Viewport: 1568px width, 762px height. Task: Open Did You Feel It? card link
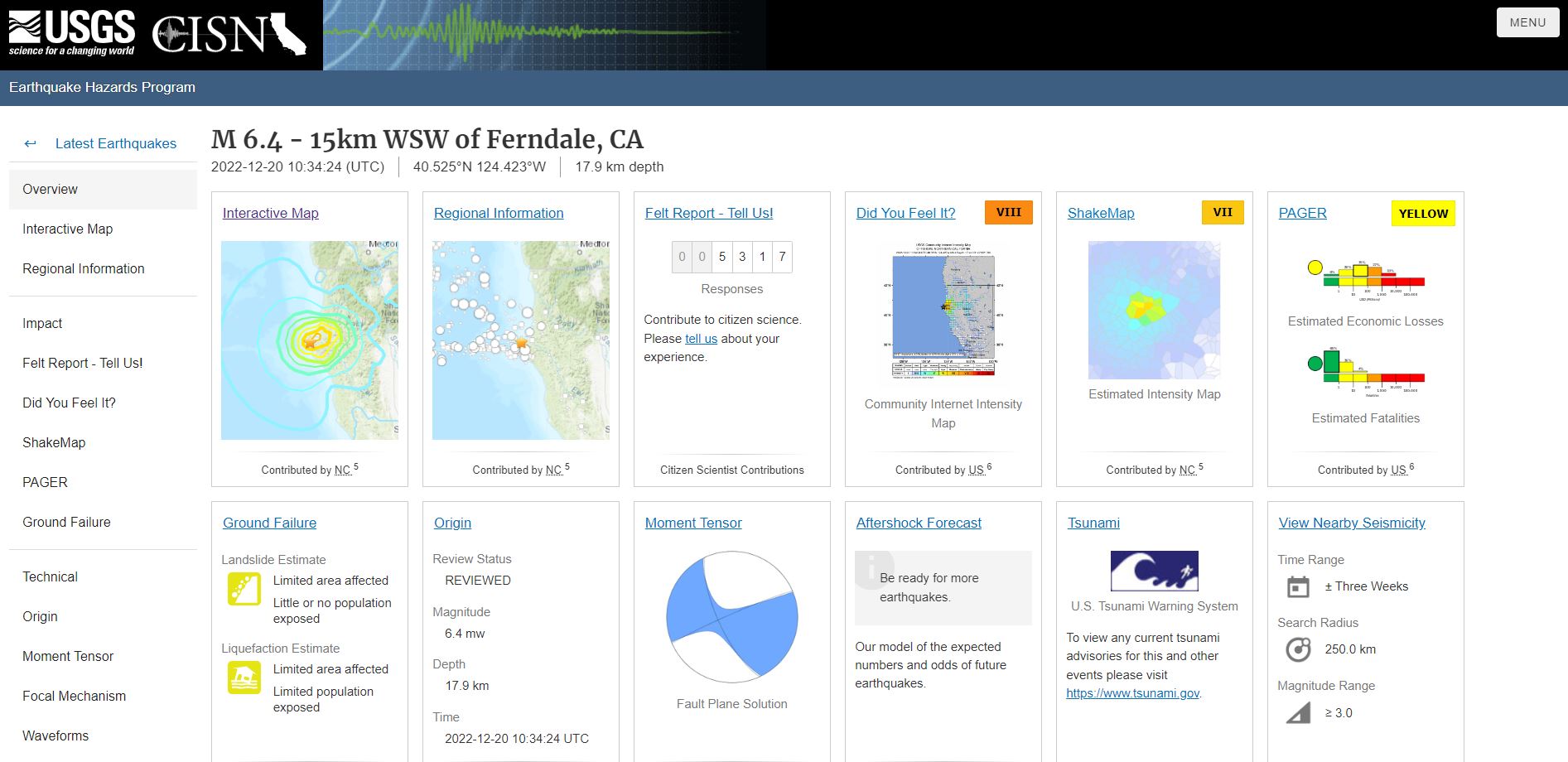(x=905, y=213)
